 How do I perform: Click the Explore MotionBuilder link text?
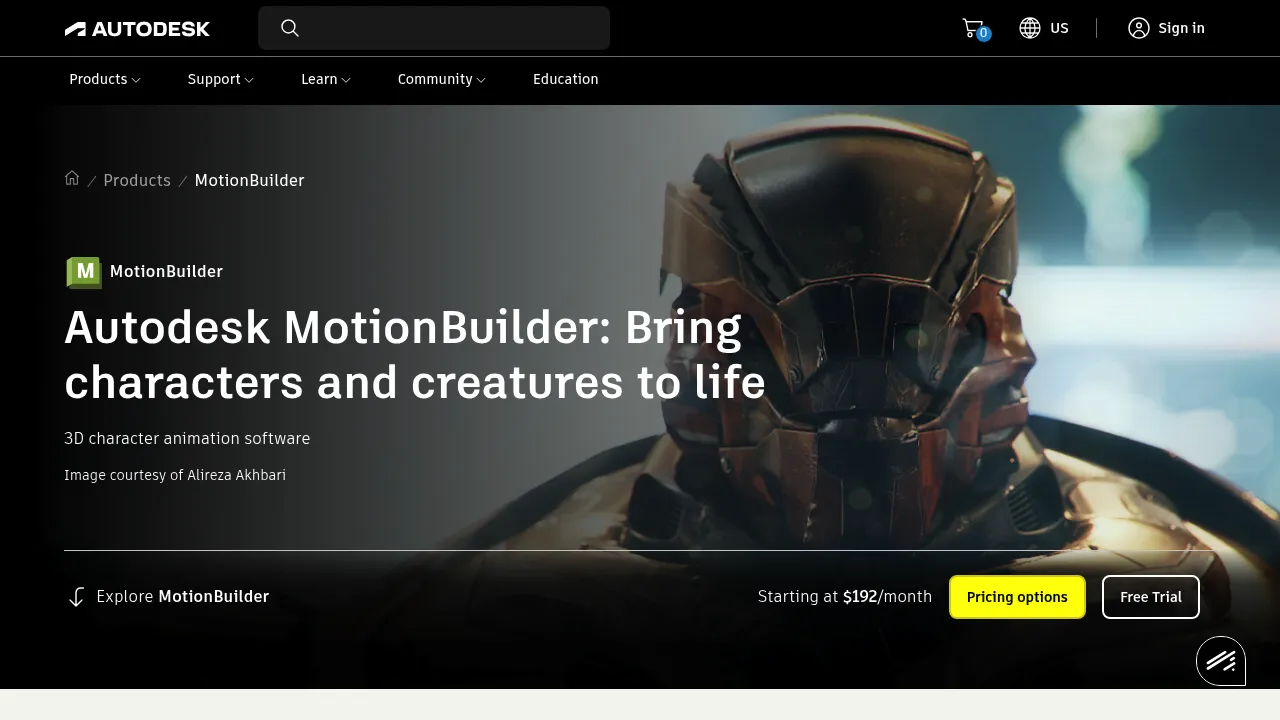pyautogui.click(x=183, y=597)
